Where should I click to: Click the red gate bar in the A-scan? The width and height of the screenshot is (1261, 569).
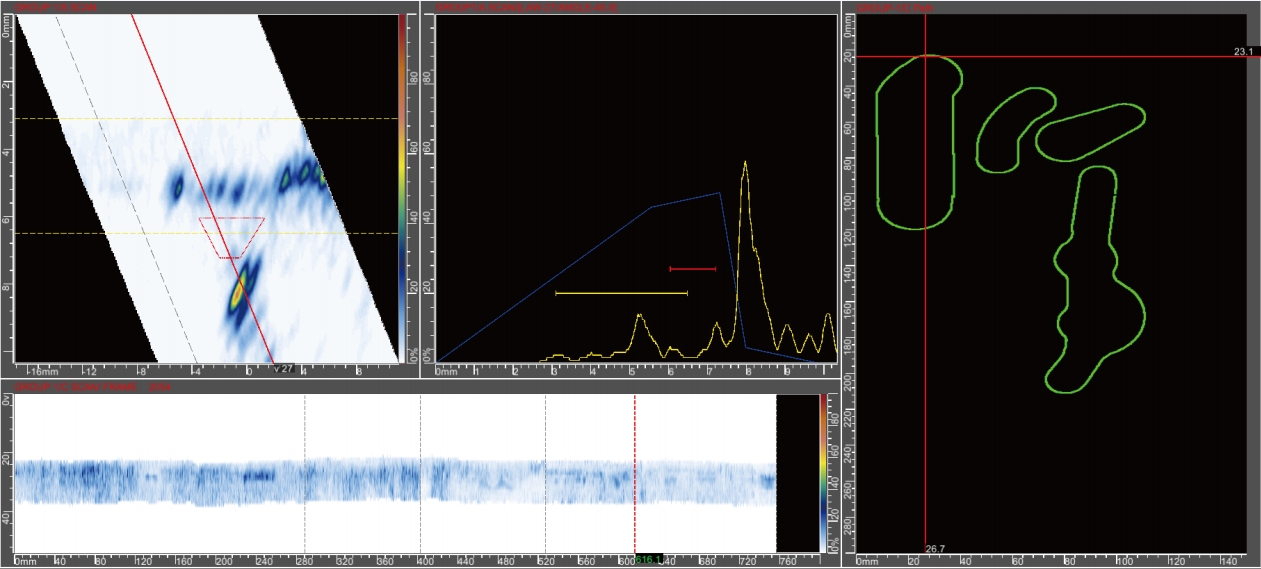(692, 268)
